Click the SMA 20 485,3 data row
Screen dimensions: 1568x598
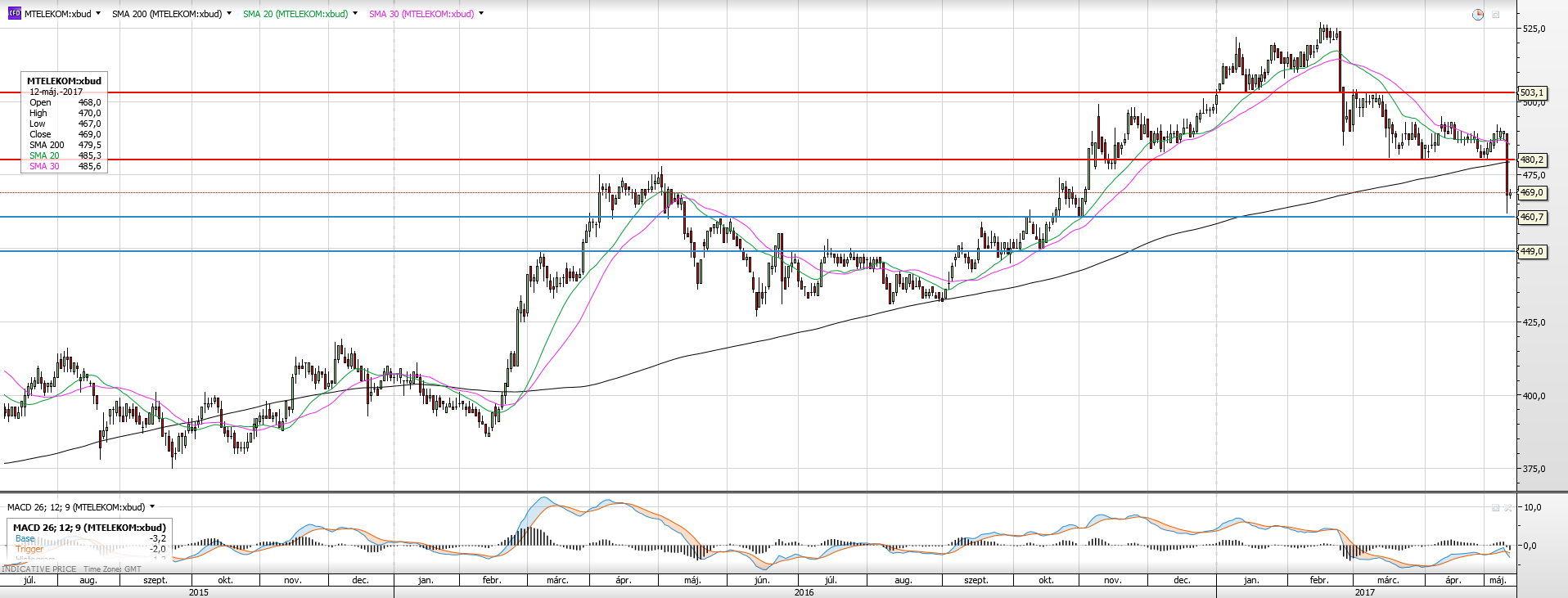pyautogui.click(x=65, y=155)
